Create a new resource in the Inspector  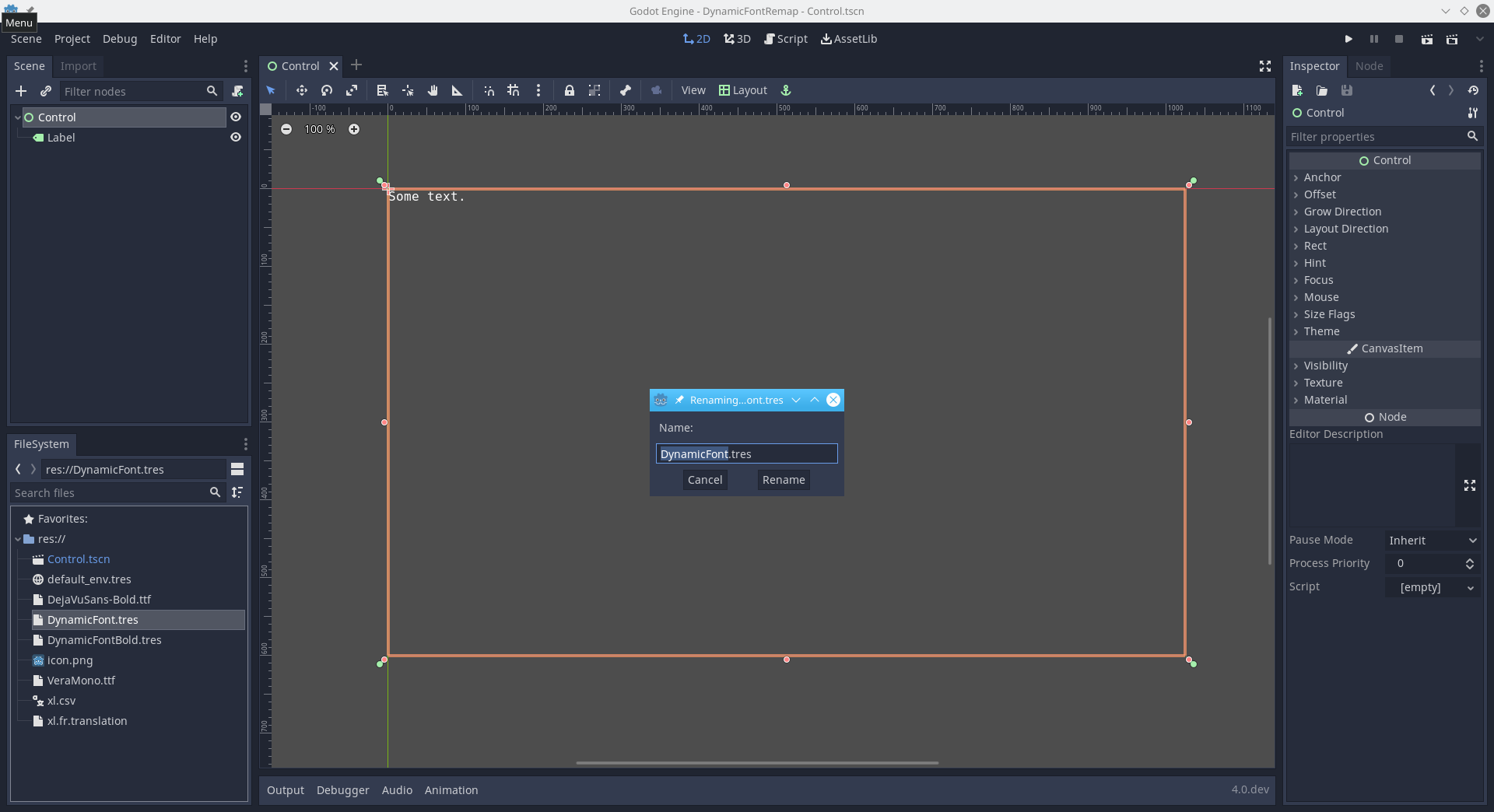[1297, 90]
